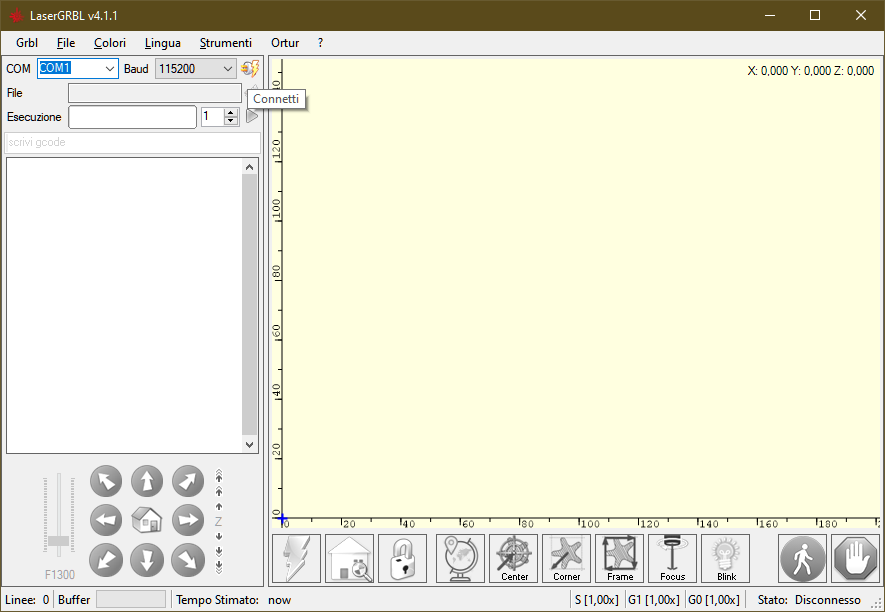Click the scrivi gcode input field
This screenshot has height=612, width=885.
click(x=133, y=142)
